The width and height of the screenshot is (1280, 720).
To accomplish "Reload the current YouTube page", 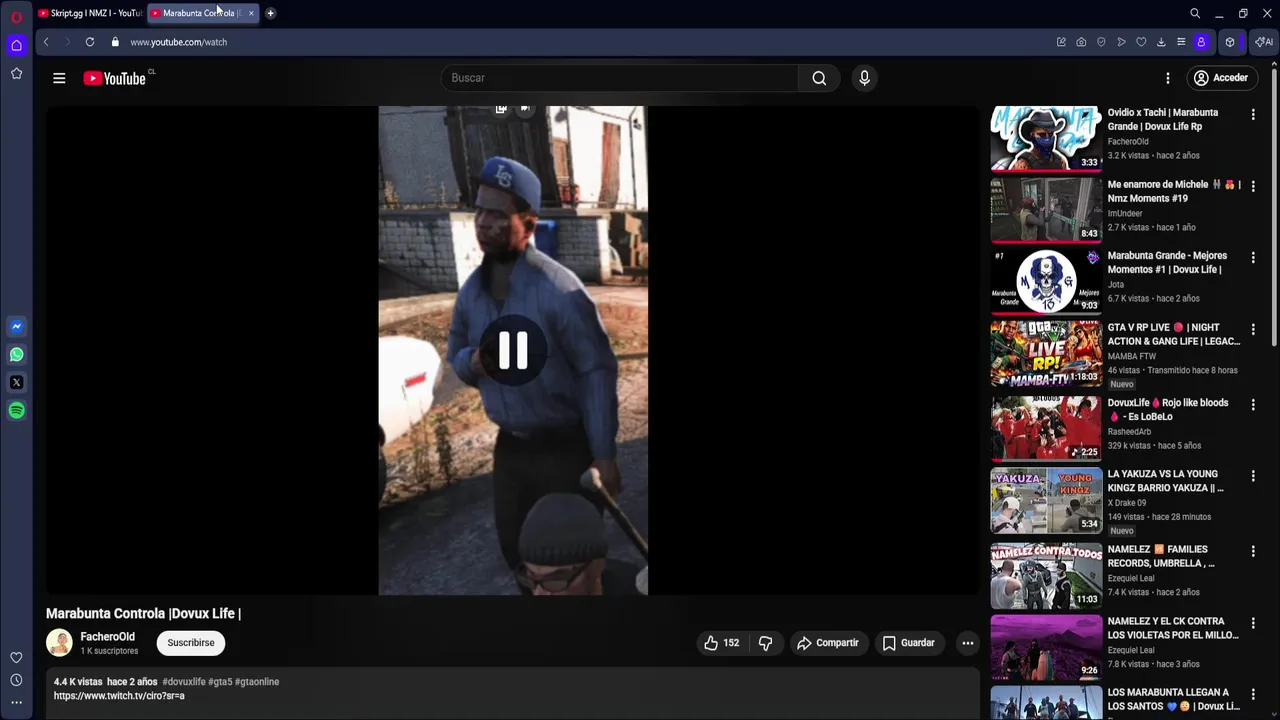I will pos(90,42).
